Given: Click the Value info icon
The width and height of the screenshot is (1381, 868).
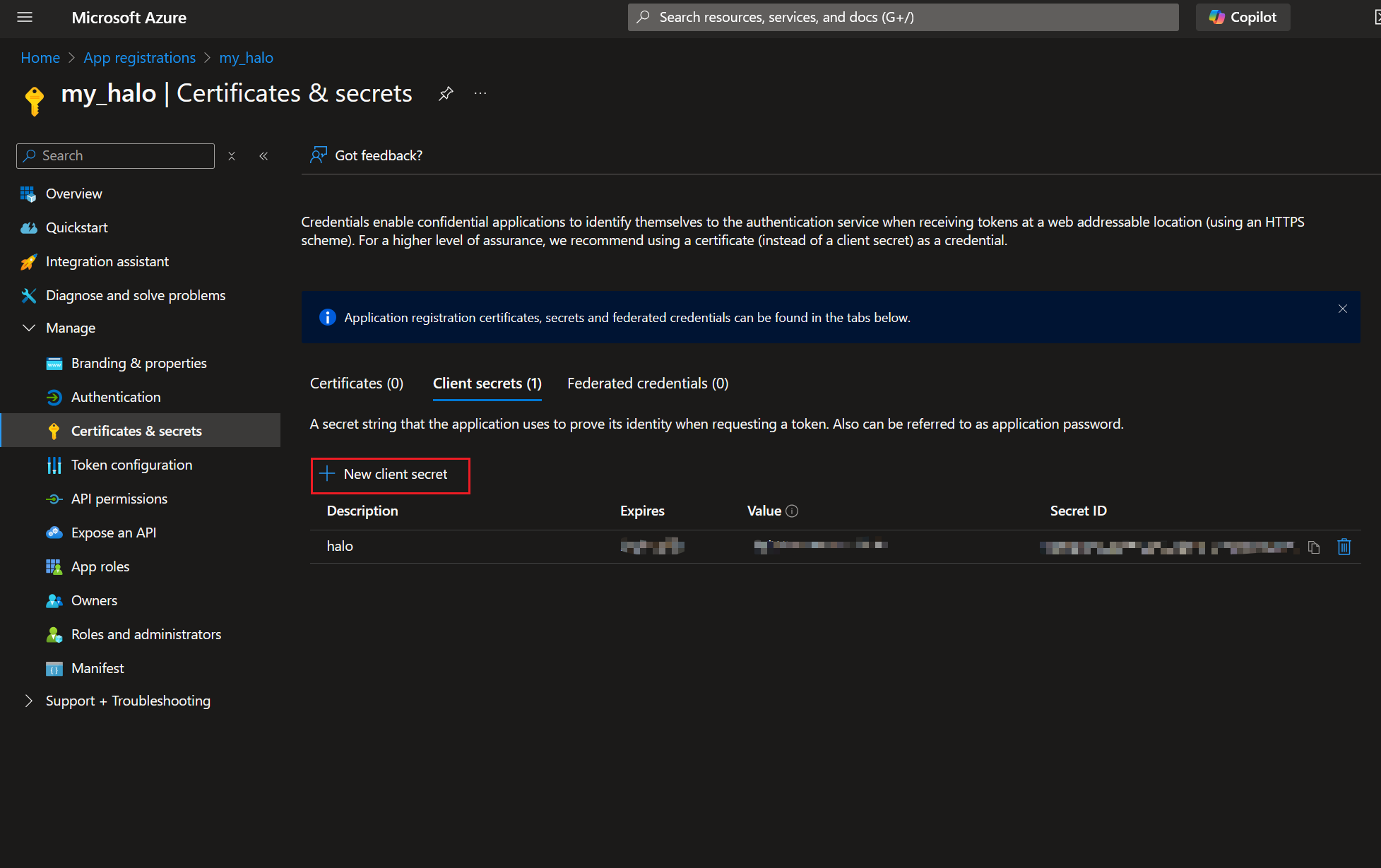Looking at the screenshot, I should pos(792,511).
